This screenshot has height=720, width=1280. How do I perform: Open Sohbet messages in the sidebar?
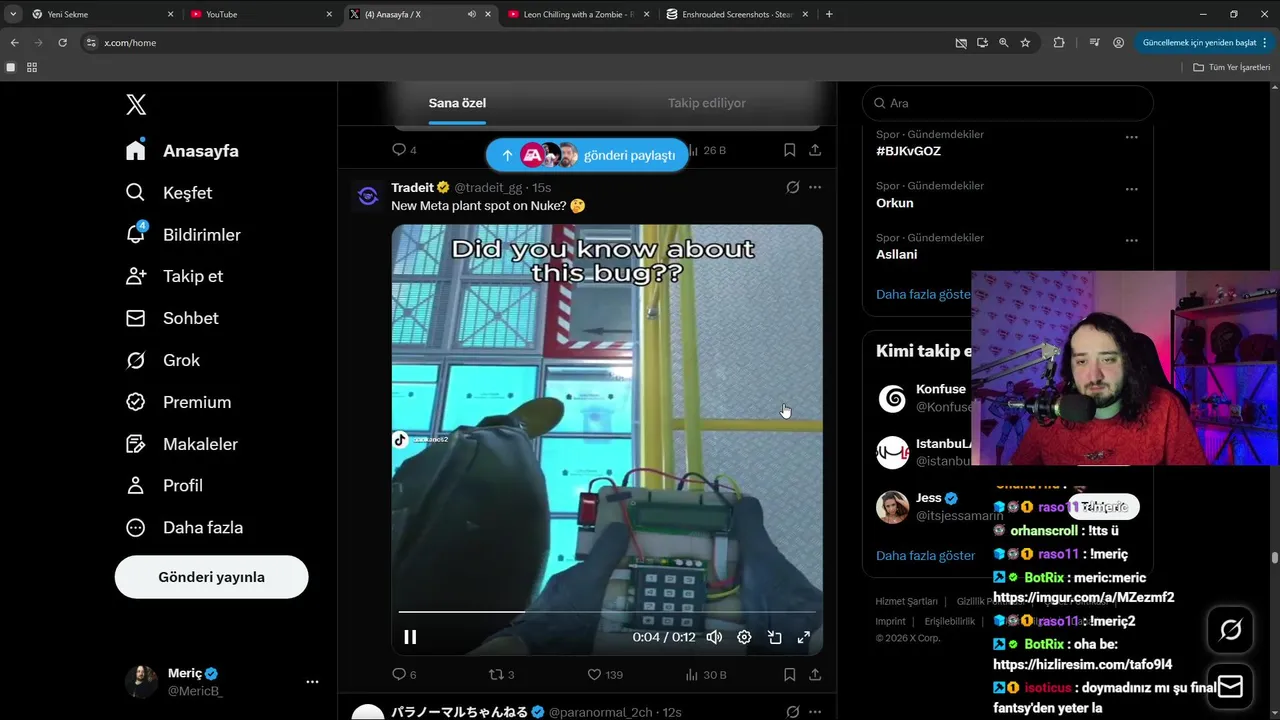(x=172, y=318)
